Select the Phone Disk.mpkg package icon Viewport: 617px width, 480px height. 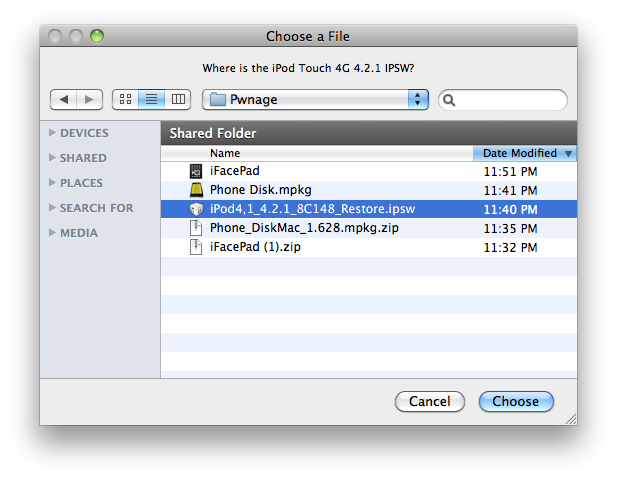click(x=196, y=190)
